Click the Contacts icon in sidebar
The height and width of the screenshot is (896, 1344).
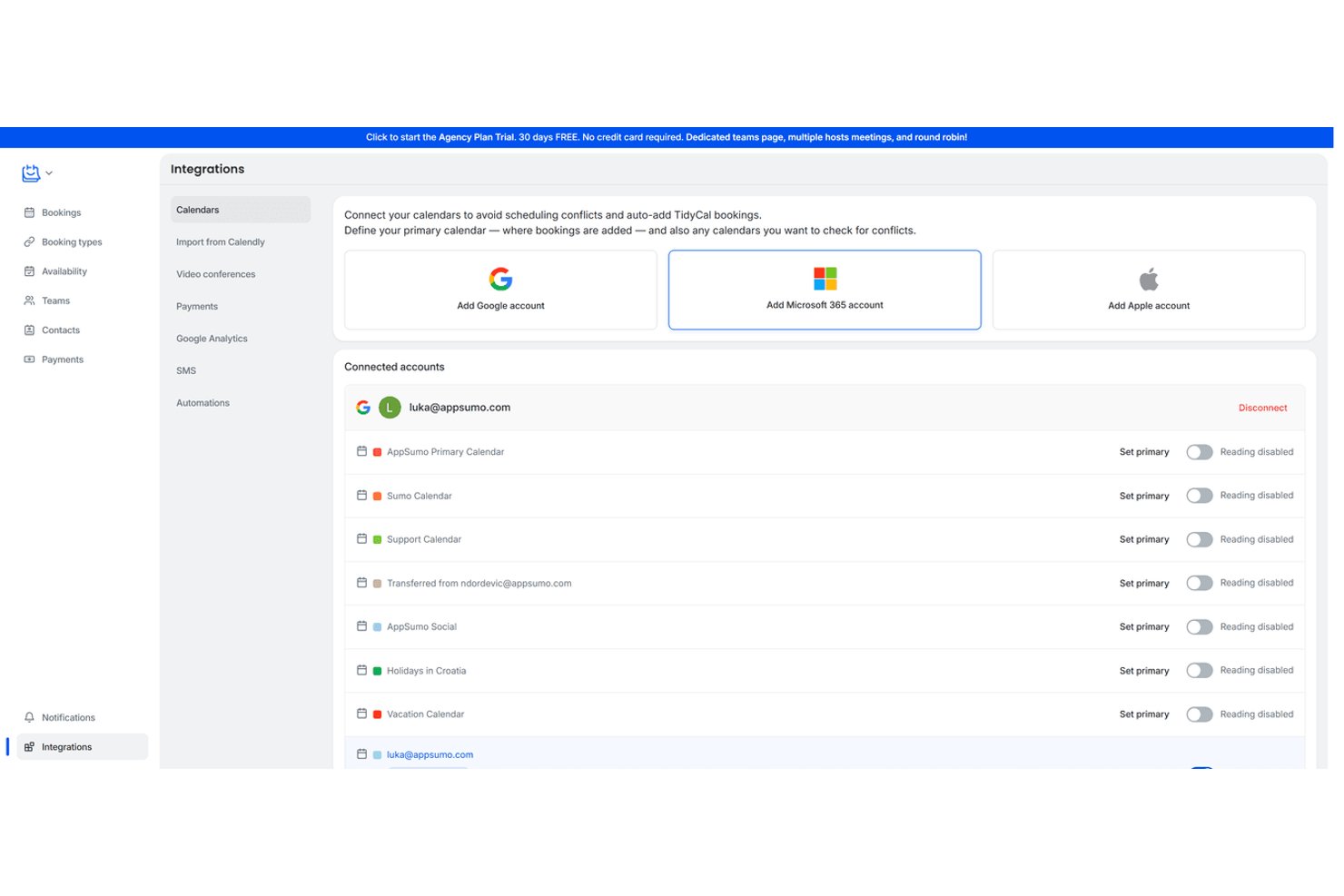[29, 330]
